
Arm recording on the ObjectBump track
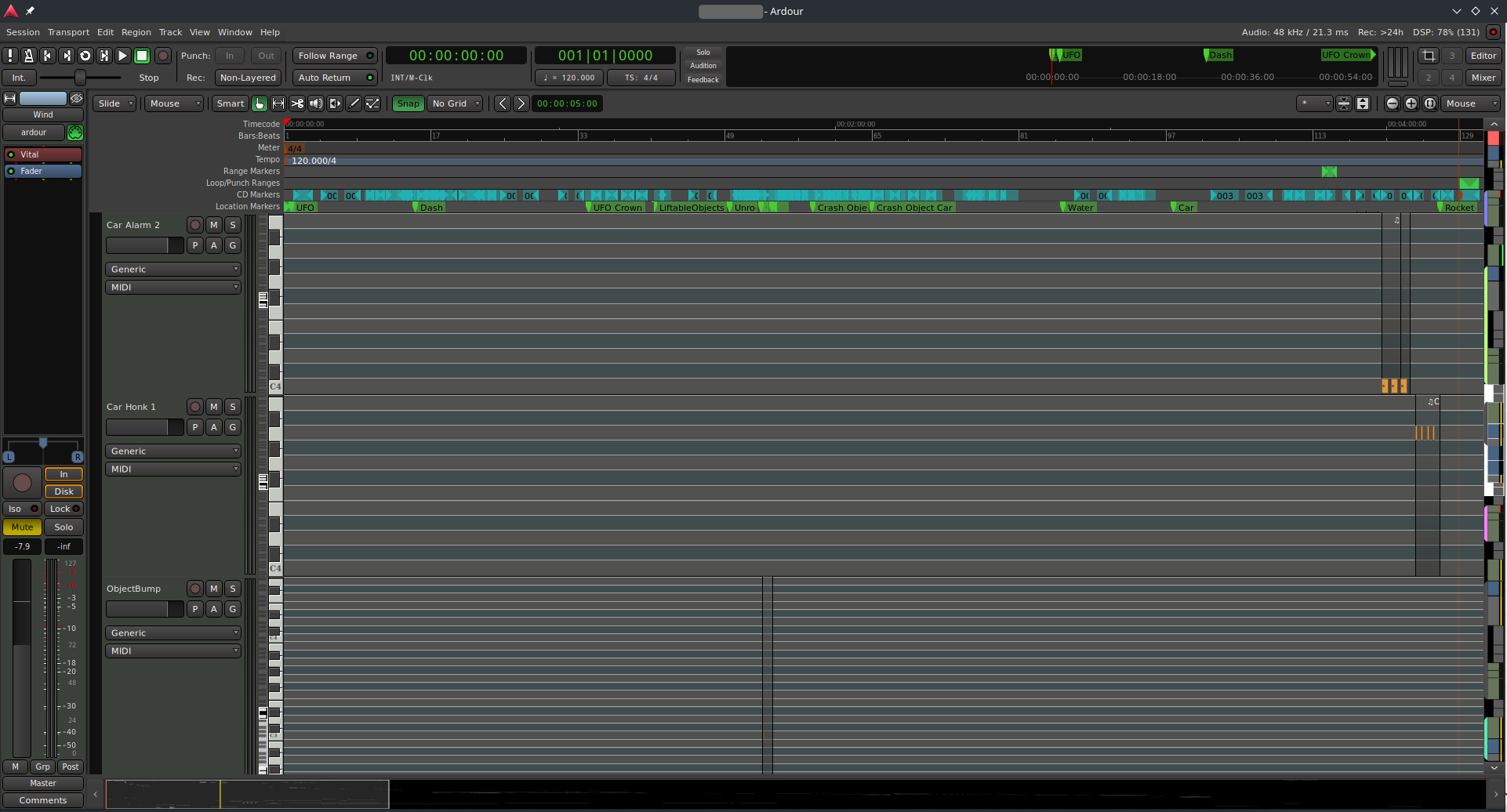[x=195, y=589]
